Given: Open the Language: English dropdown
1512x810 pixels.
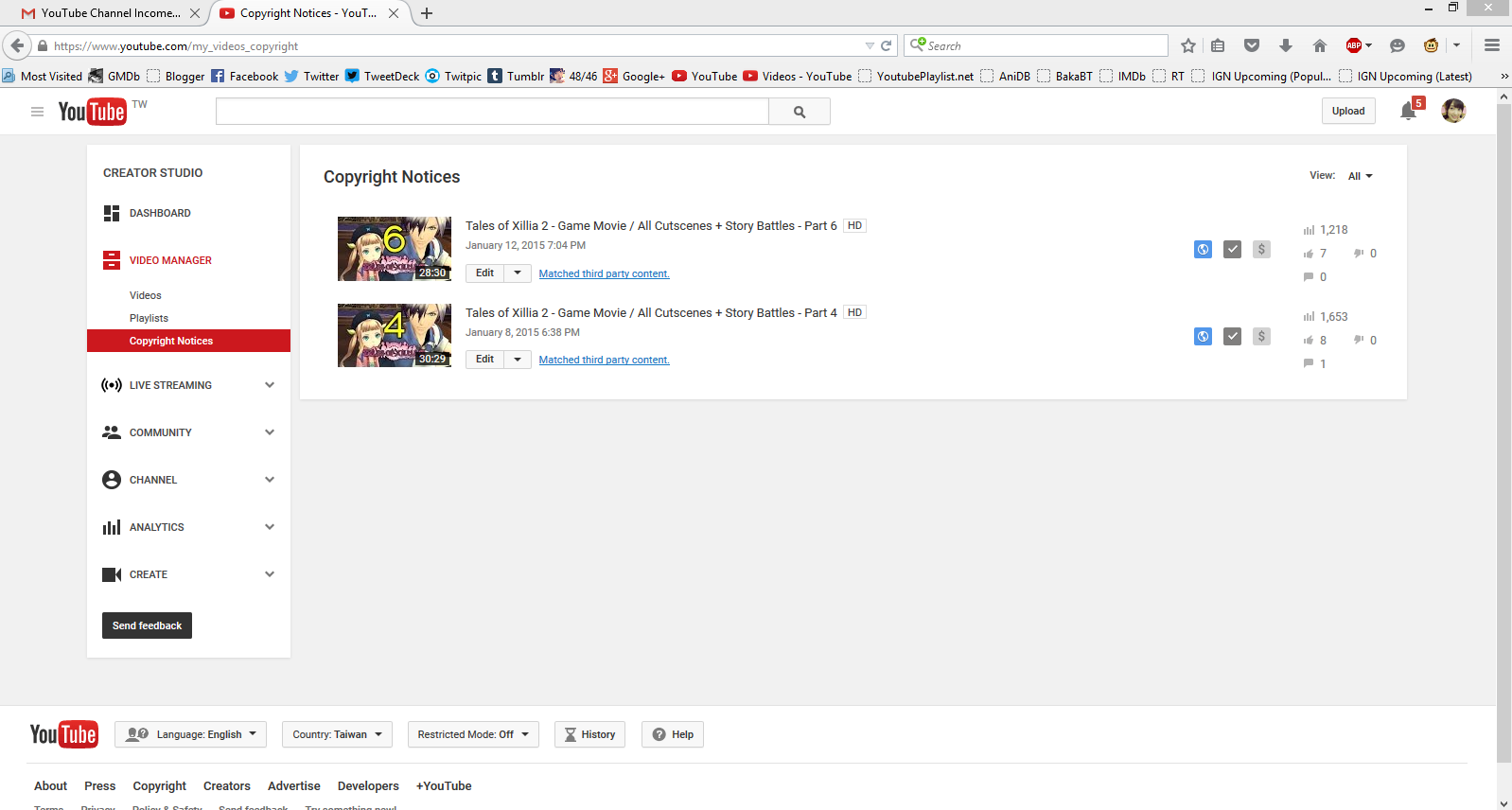Looking at the screenshot, I should point(191,734).
